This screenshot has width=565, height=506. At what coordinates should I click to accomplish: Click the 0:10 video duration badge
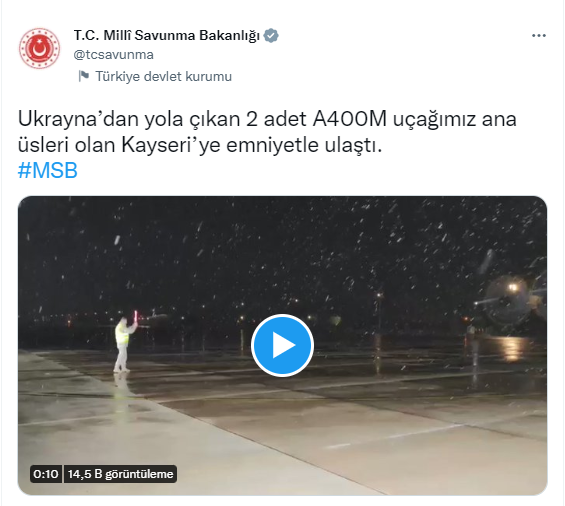(46, 474)
